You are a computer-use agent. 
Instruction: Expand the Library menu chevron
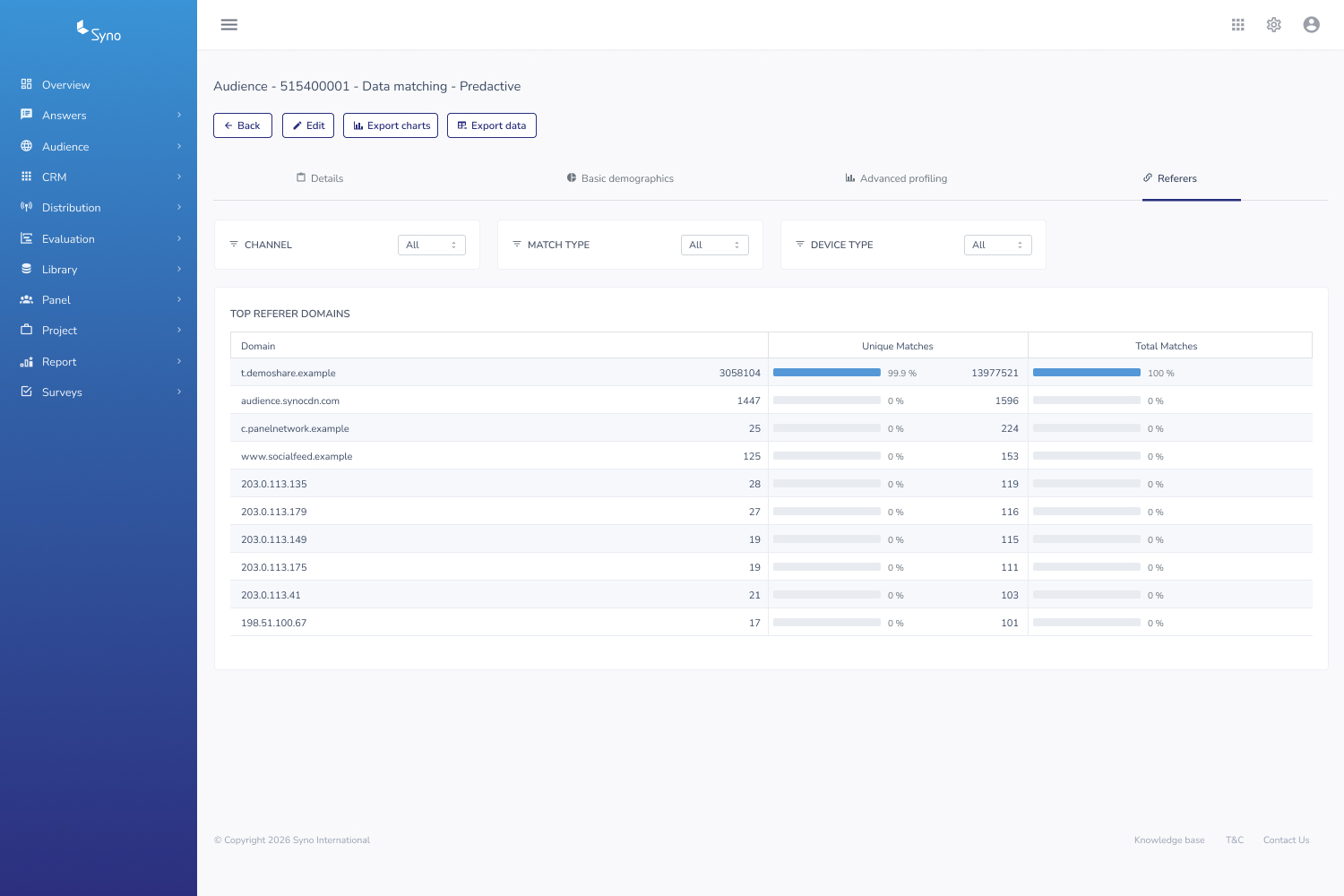179,269
